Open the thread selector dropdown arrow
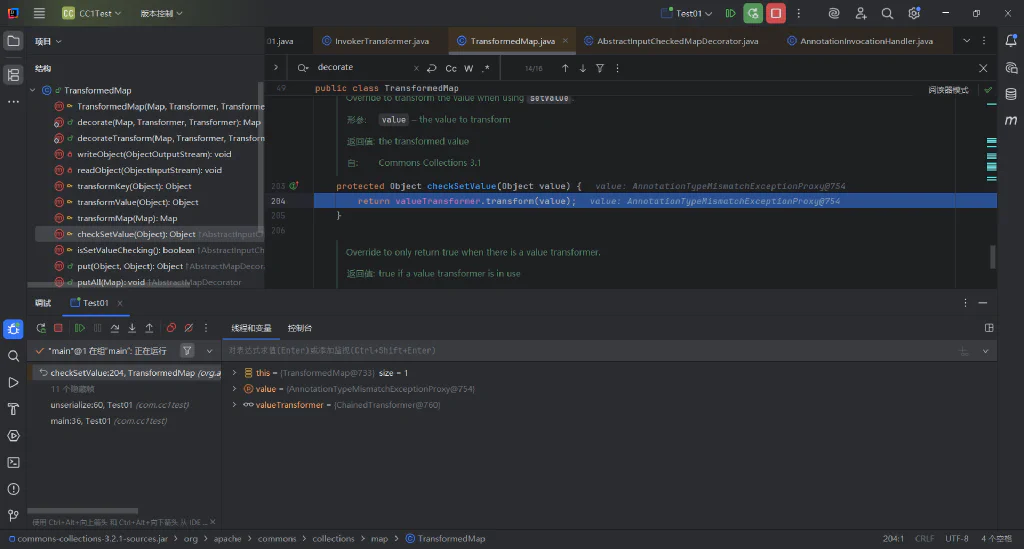 tap(209, 351)
